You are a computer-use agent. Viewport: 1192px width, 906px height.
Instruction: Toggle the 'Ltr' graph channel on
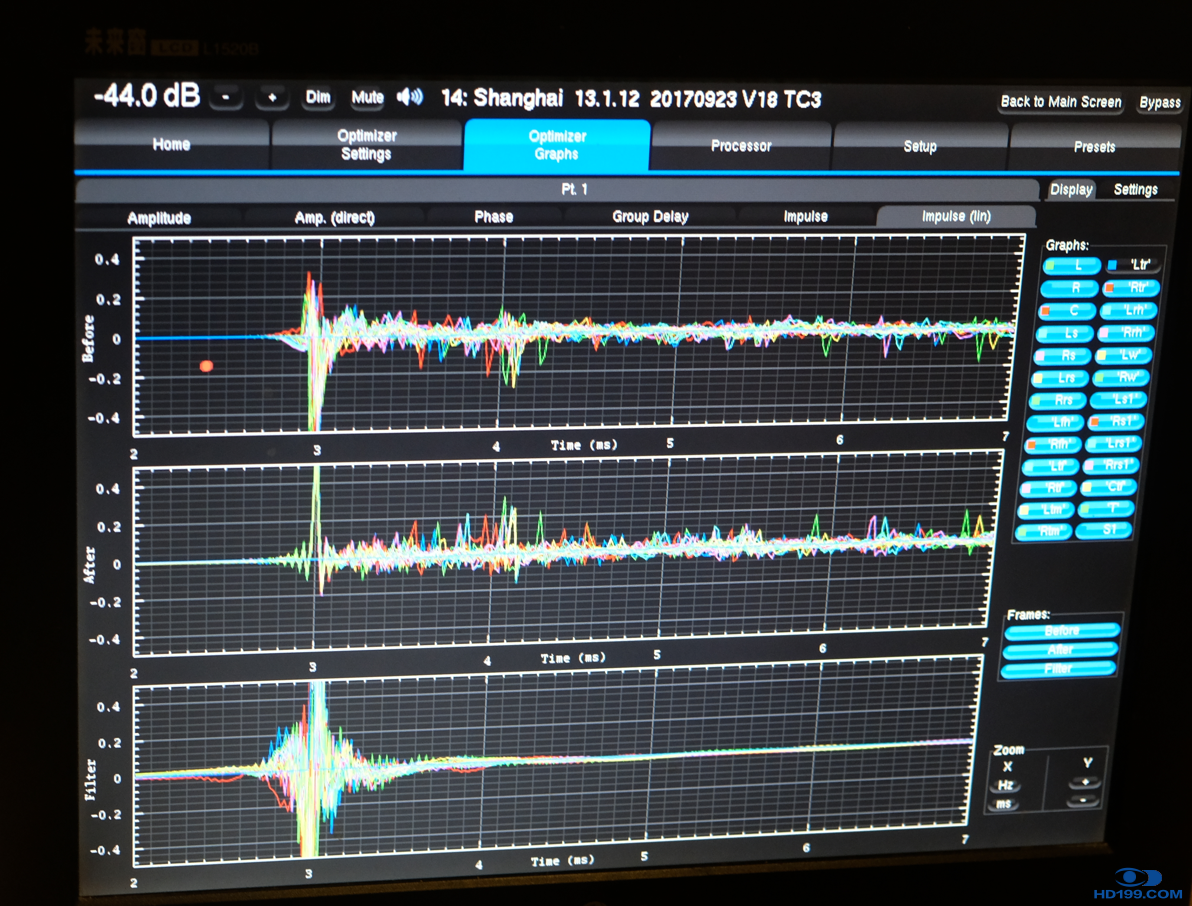[1134, 266]
